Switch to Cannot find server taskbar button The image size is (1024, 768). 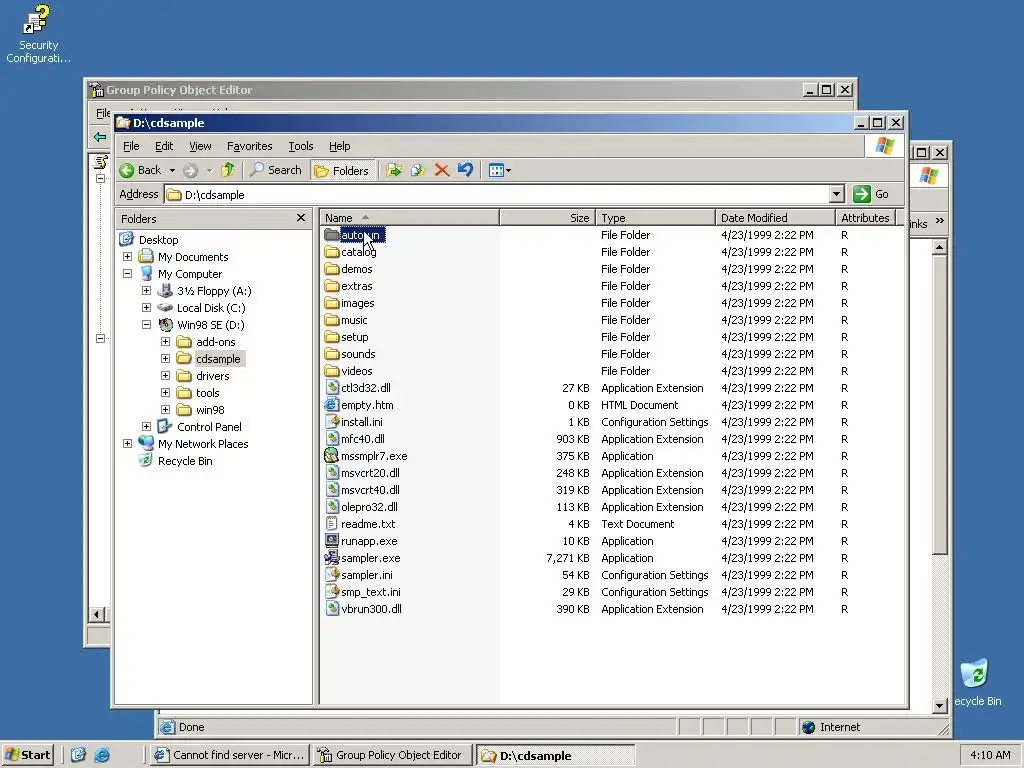pyautogui.click(x=229, y=755)
